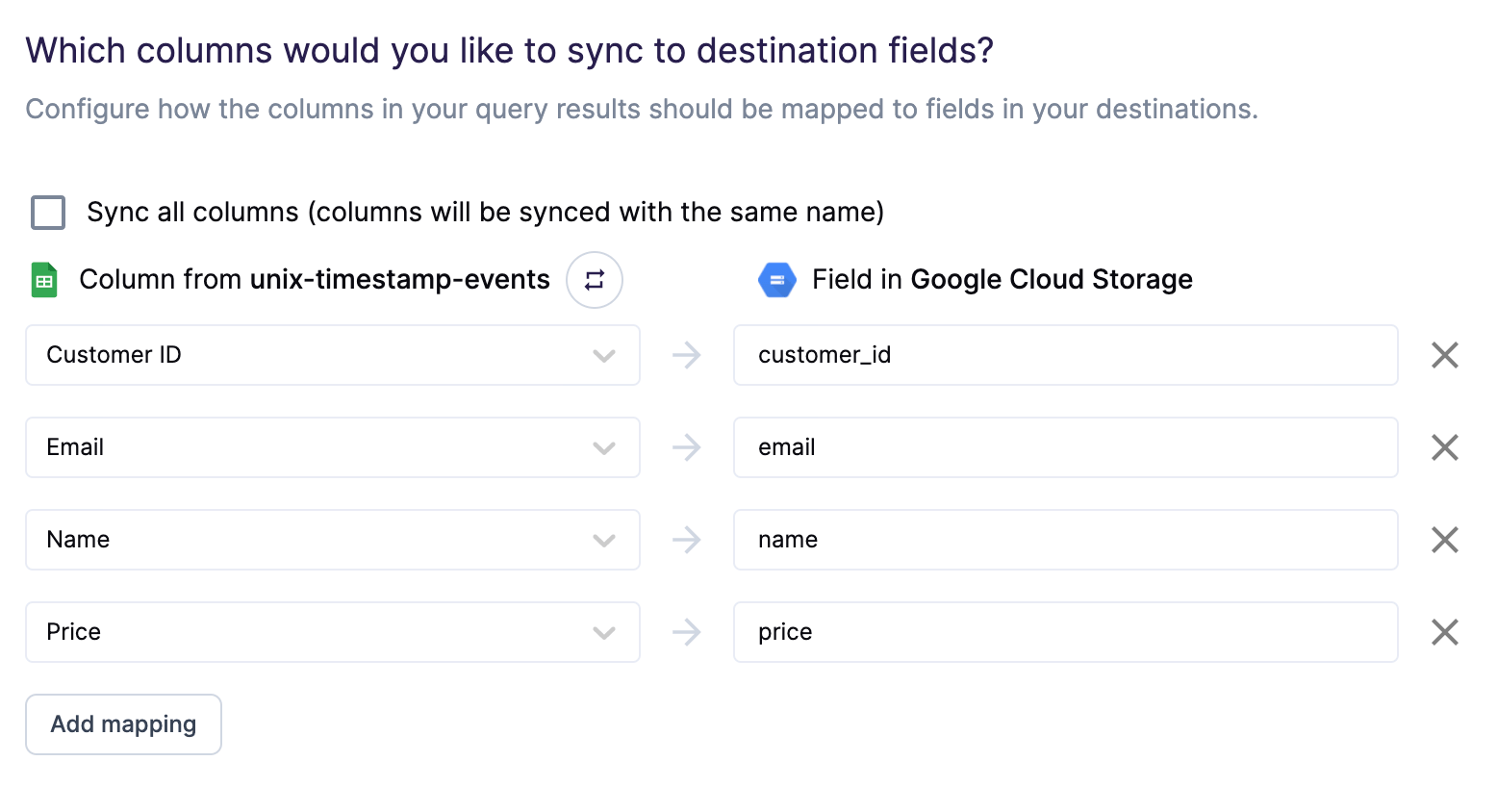Delete the price mapping with X
The image size is (1497, 812).
pos(1445,632)
